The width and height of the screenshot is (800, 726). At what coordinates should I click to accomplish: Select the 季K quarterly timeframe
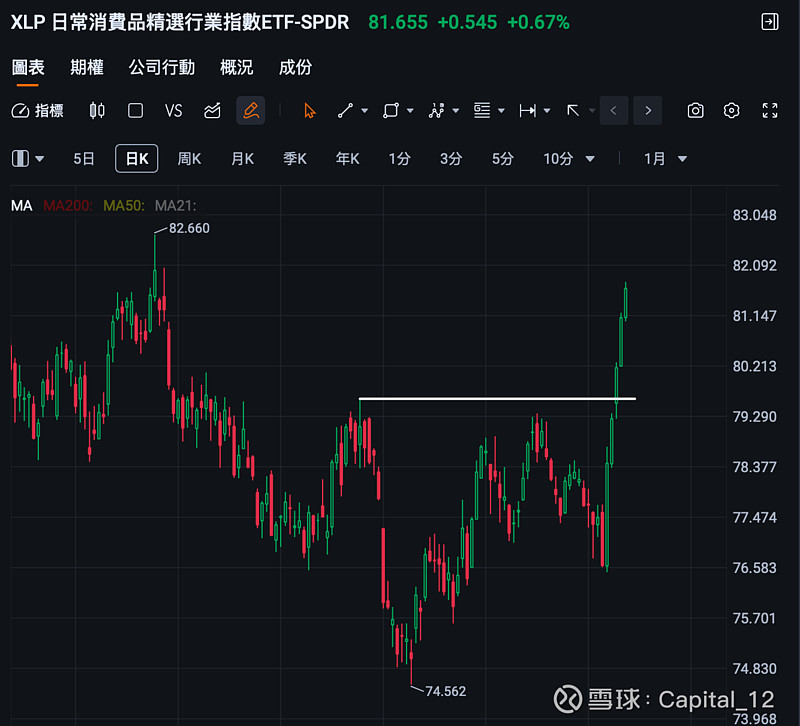(295, 159)
